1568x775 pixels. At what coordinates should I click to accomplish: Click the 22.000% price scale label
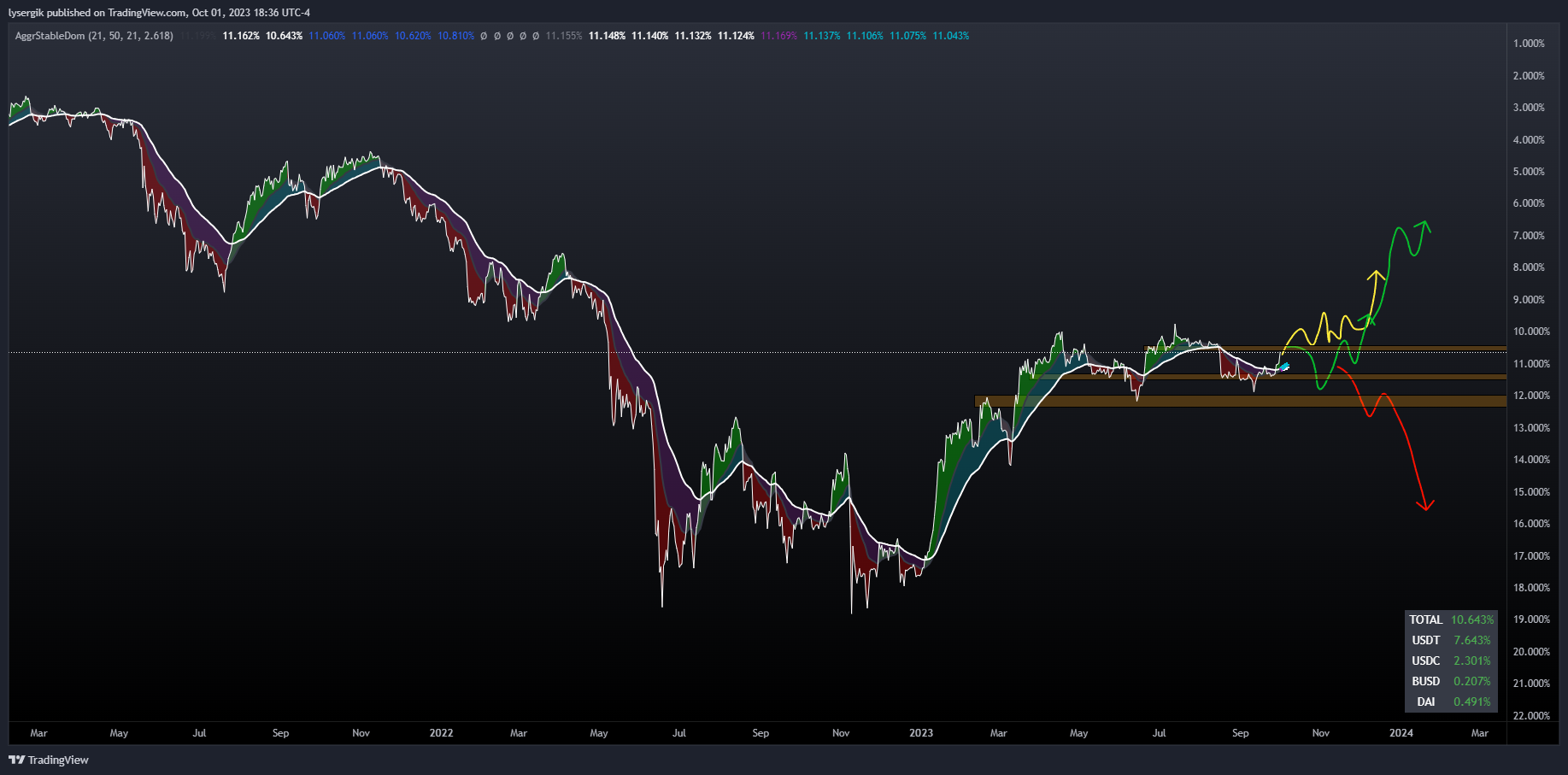(1531, 716)
